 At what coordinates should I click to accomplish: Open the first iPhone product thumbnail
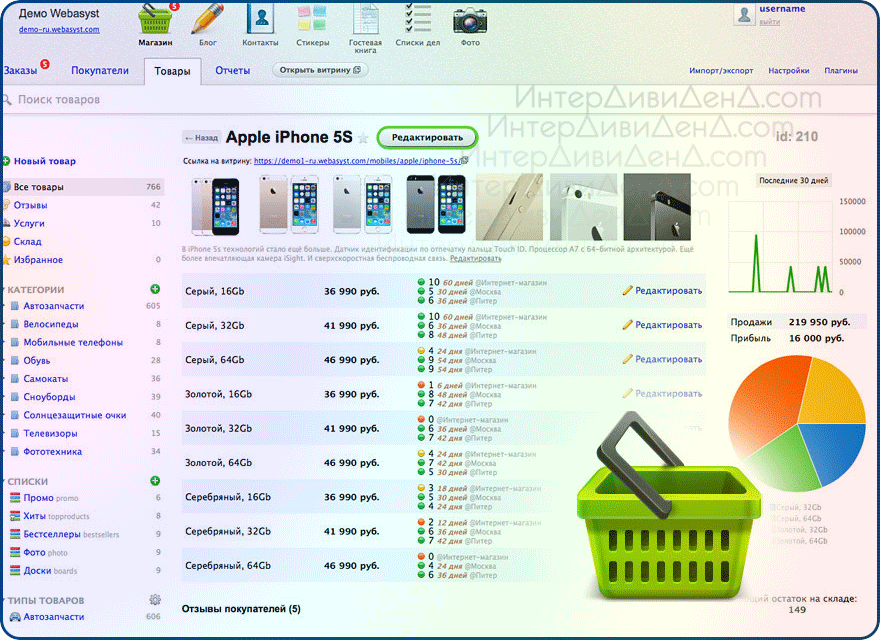click(214, 207)
